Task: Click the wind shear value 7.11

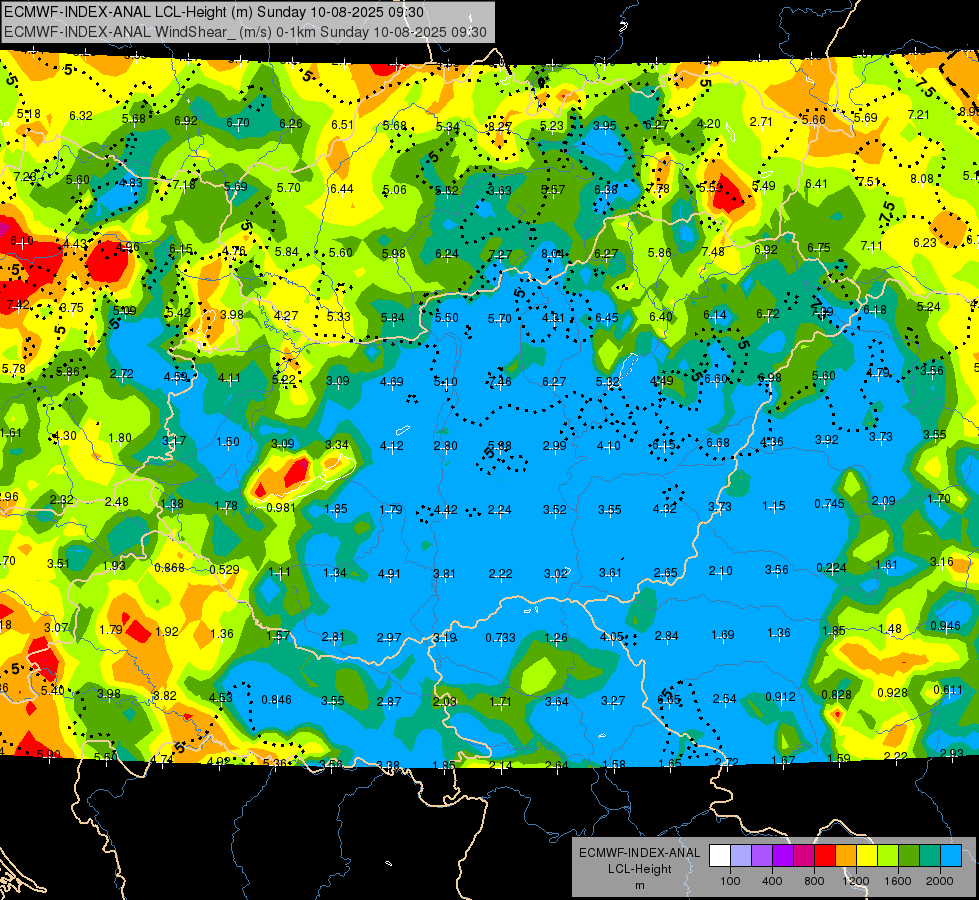Action: 872,245
